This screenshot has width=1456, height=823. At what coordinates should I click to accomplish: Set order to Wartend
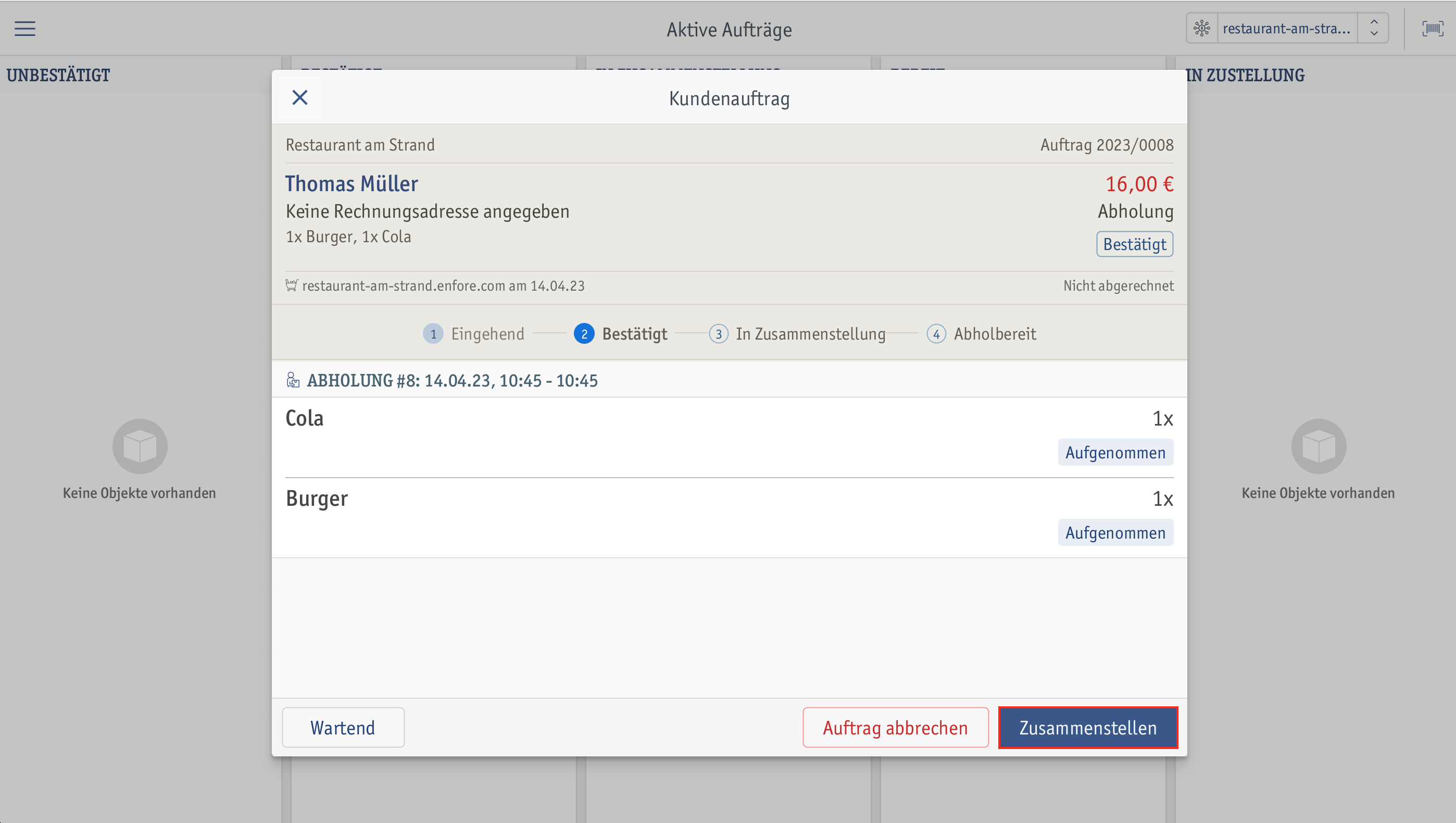[x=343, y=728]
